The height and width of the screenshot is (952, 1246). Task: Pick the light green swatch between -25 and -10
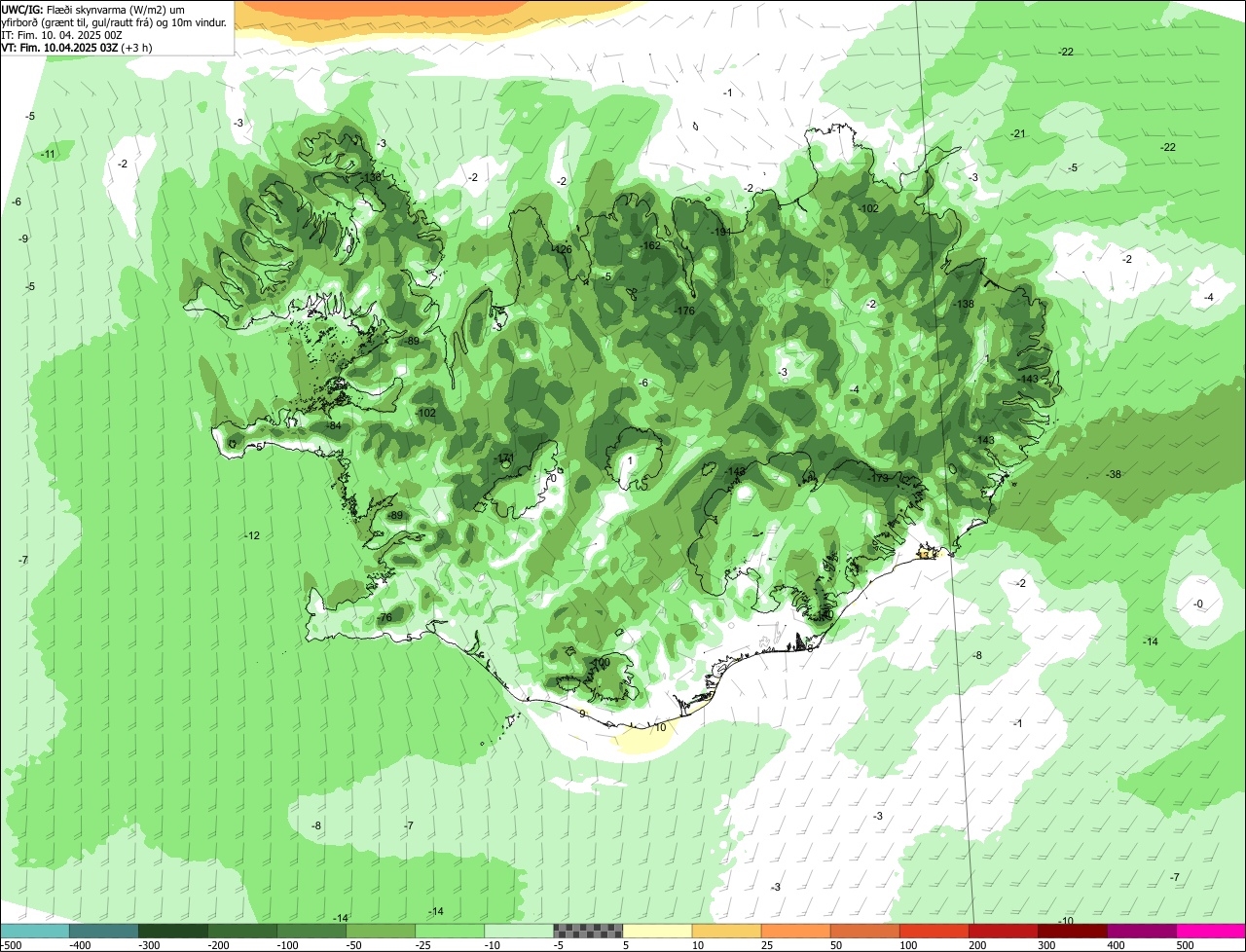[x=449, y=932]
